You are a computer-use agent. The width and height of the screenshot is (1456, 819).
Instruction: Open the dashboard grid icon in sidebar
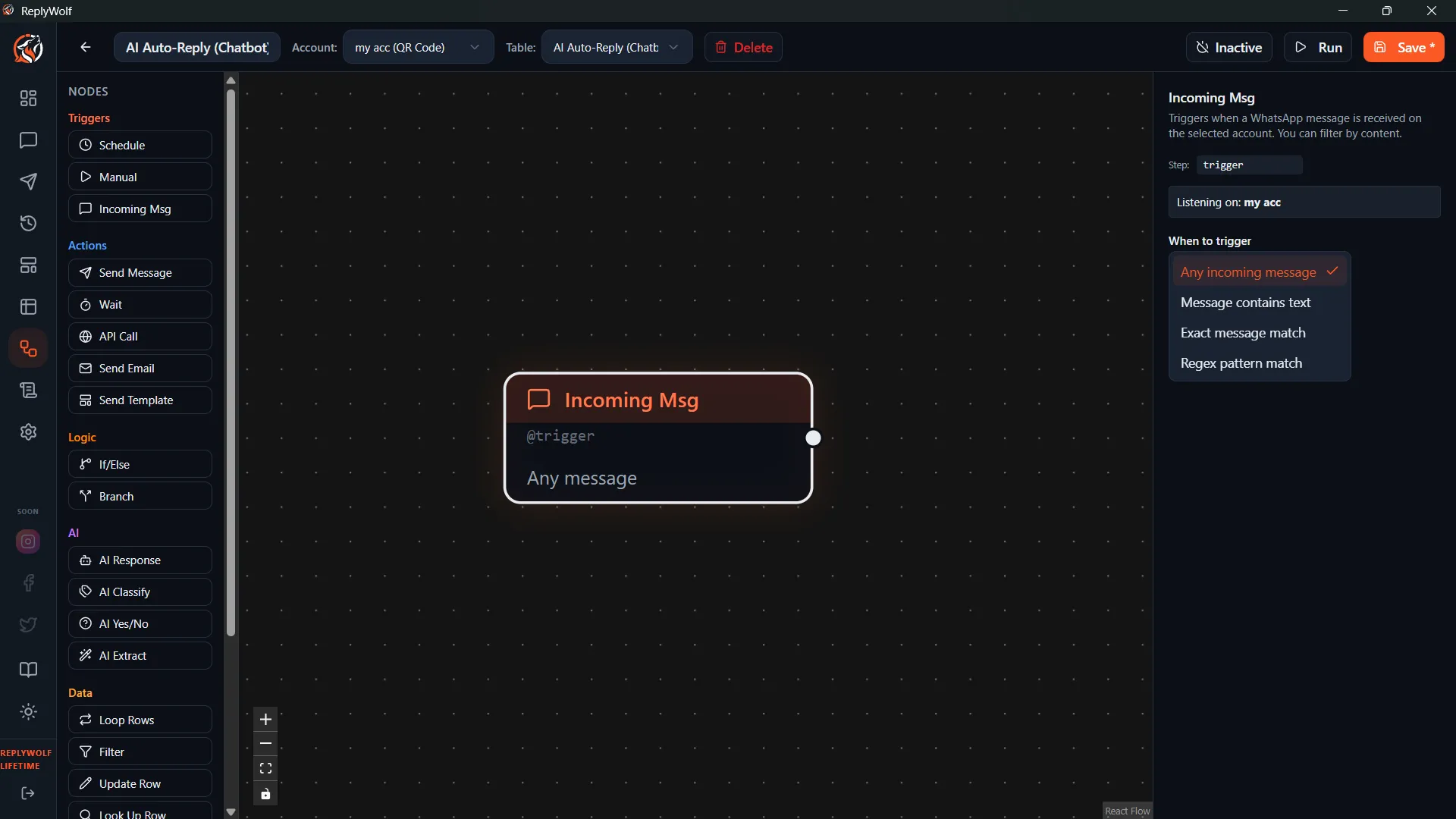(28, 99)
